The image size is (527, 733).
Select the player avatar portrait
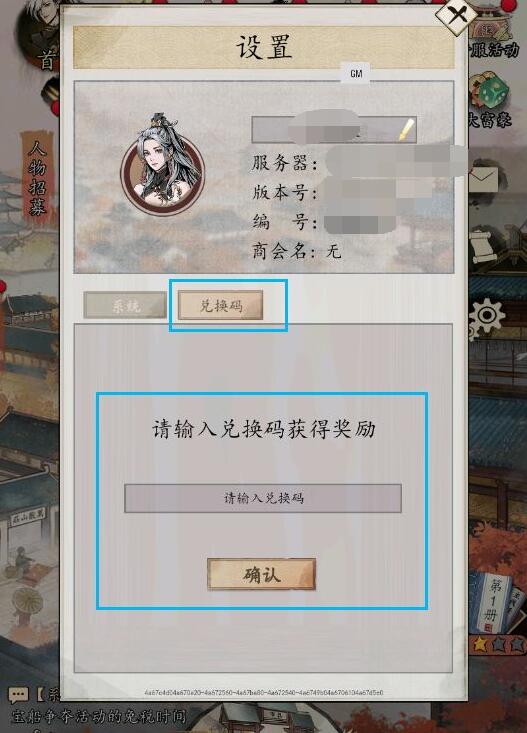[162, 166]
